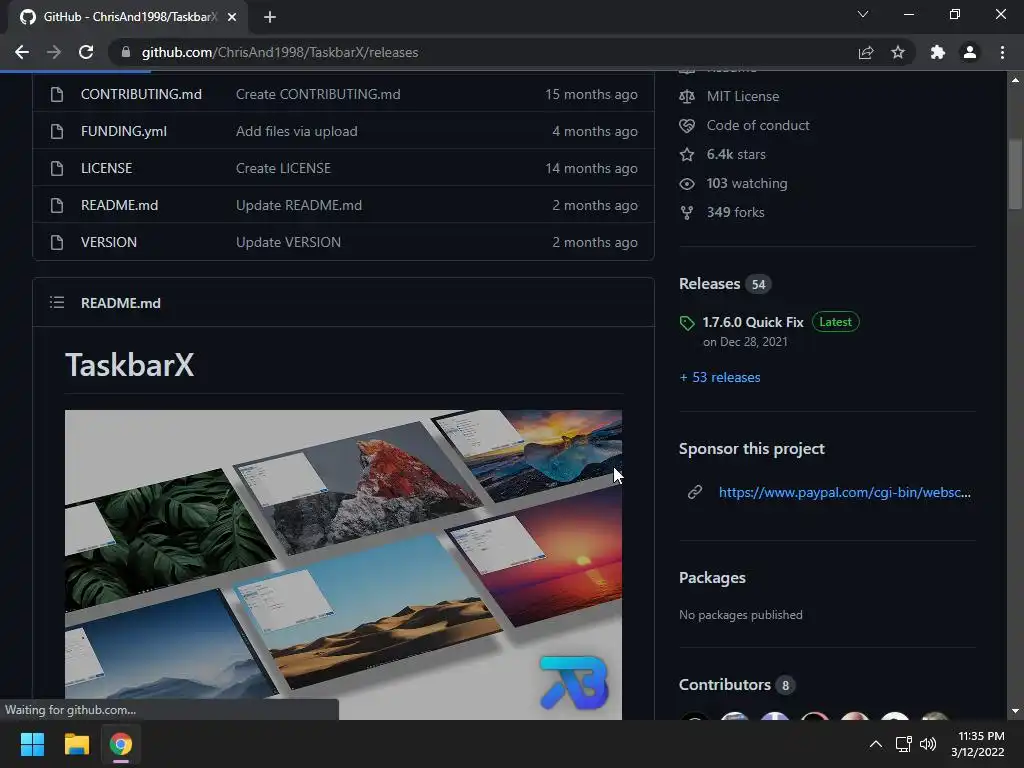Click the fork icon beside 349 forks
This screenshot has width=1024, height=768.
click(687, 213)
